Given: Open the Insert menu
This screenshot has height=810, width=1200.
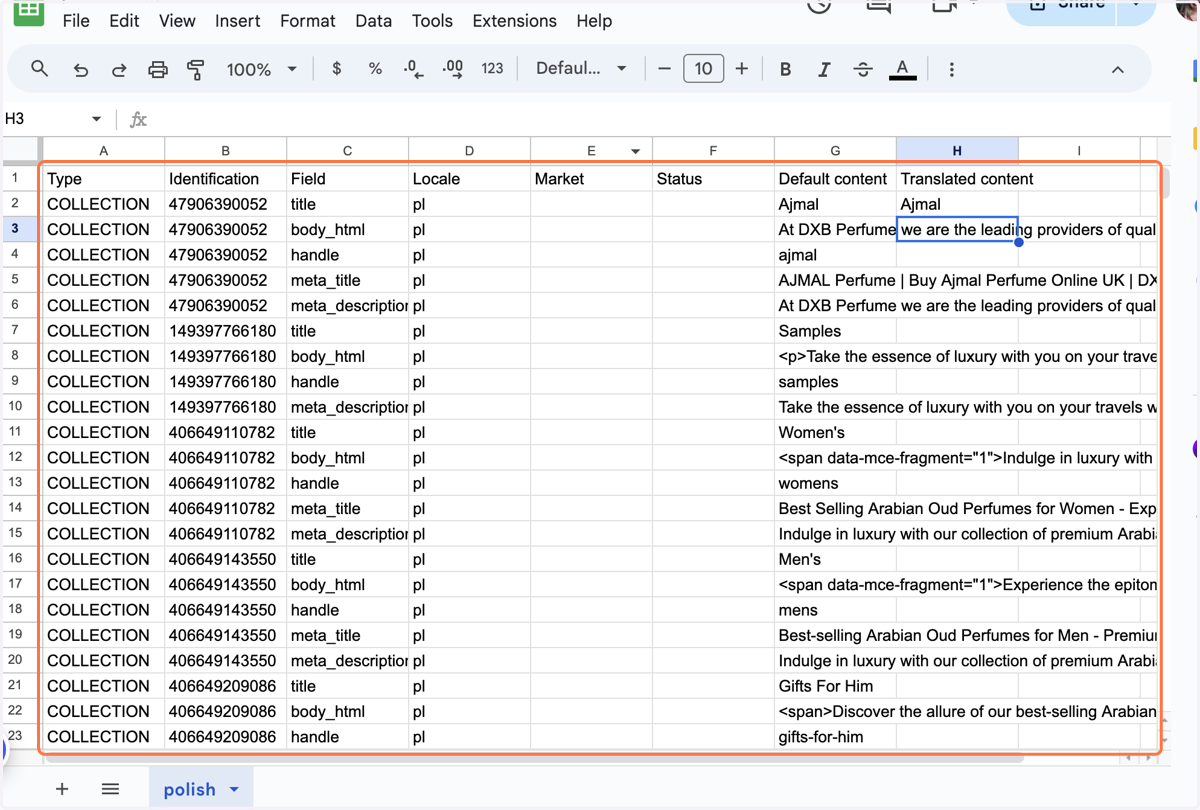Looking at the screenshot, I should (x=238, y=21).
